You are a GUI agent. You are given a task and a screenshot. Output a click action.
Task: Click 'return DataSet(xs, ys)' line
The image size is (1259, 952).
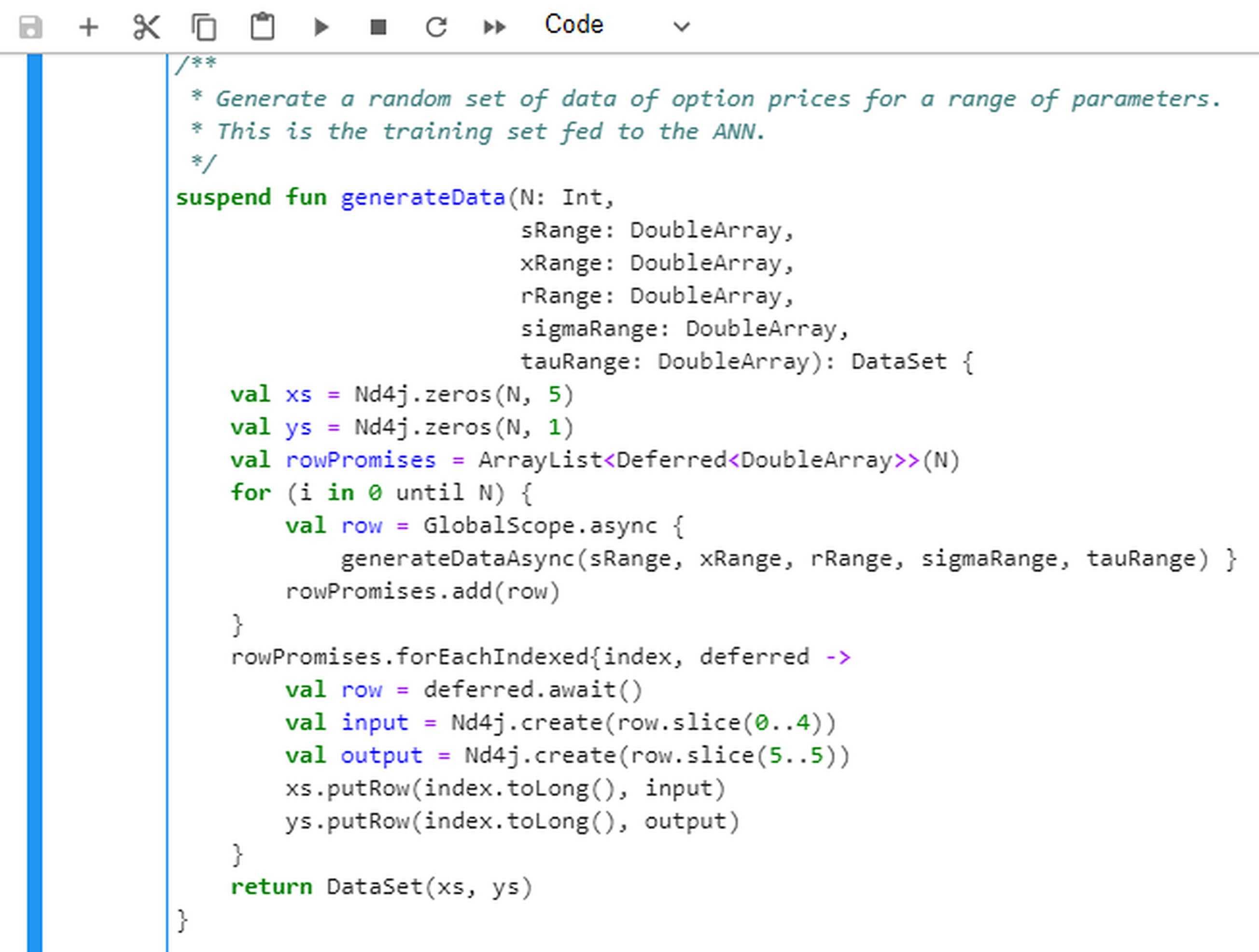point(381,887)
